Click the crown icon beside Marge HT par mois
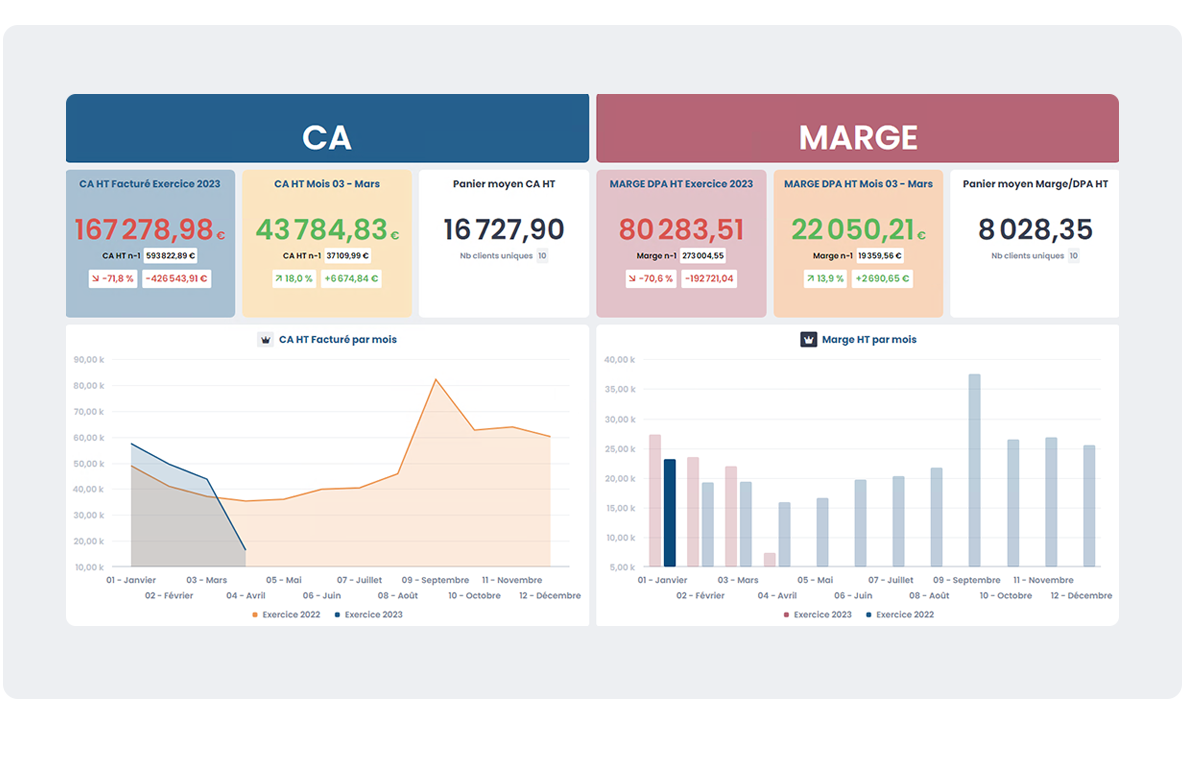The height and width of the screenshot is (767, 1183). point(809,339)
